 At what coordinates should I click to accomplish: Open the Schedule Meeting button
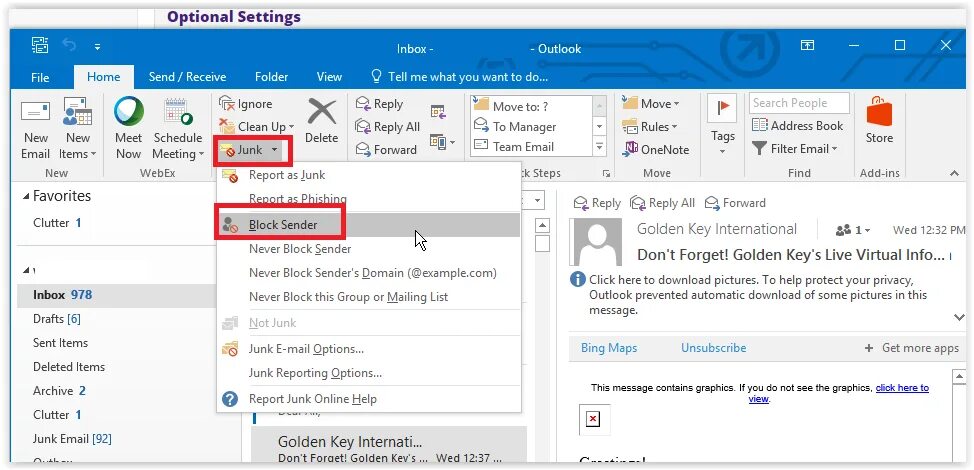click(x=178, y=129)
